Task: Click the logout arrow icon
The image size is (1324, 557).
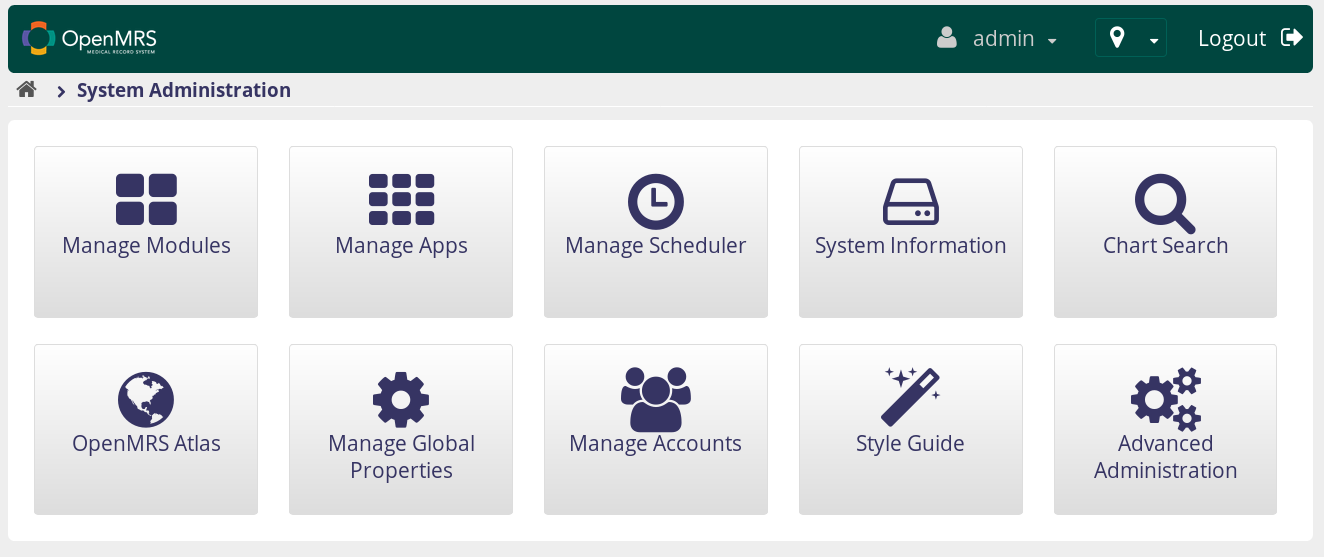Action: pyautogui.click(x=1292, y=38)
